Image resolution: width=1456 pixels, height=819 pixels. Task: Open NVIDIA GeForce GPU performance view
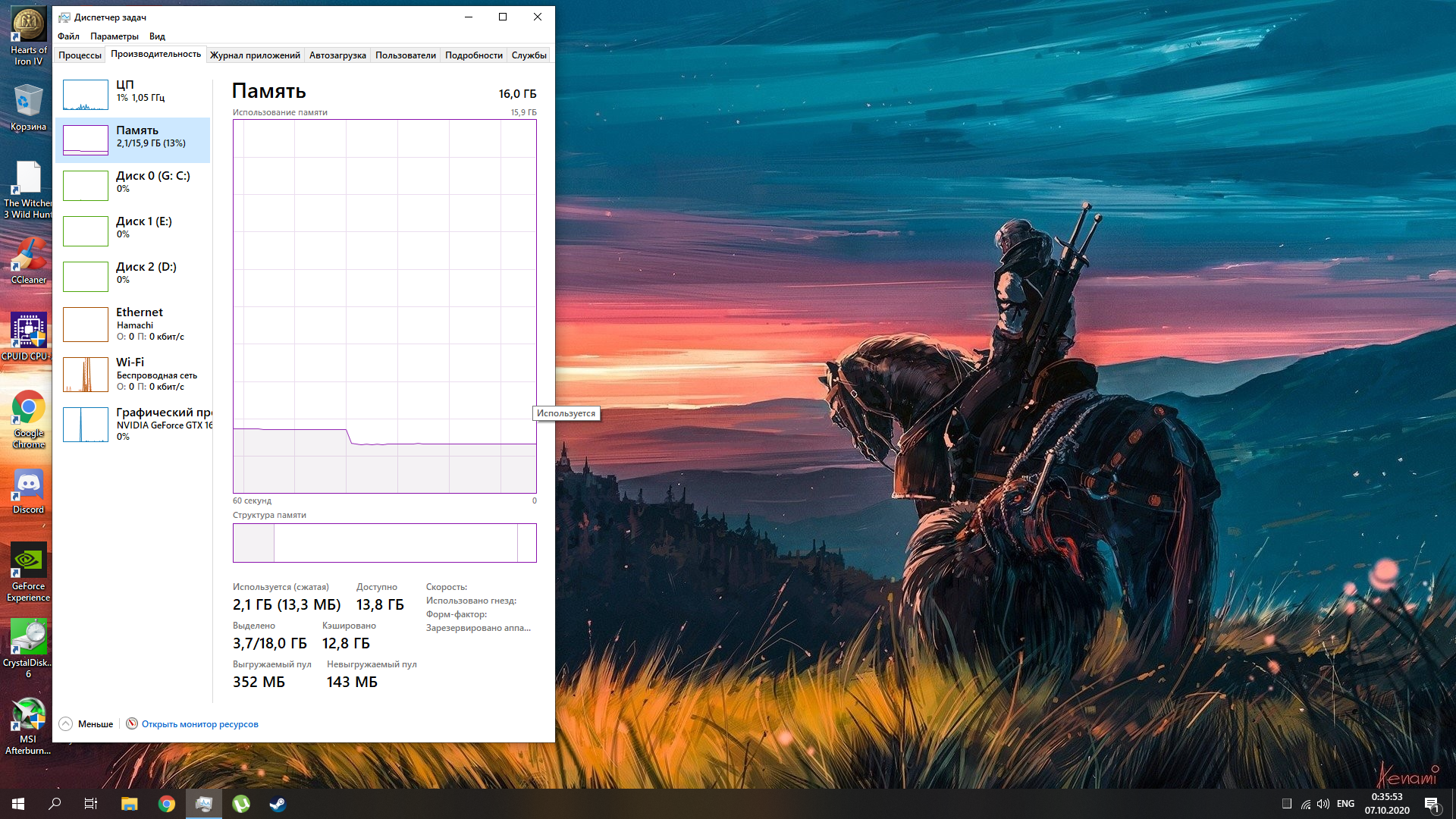point(133,425)
